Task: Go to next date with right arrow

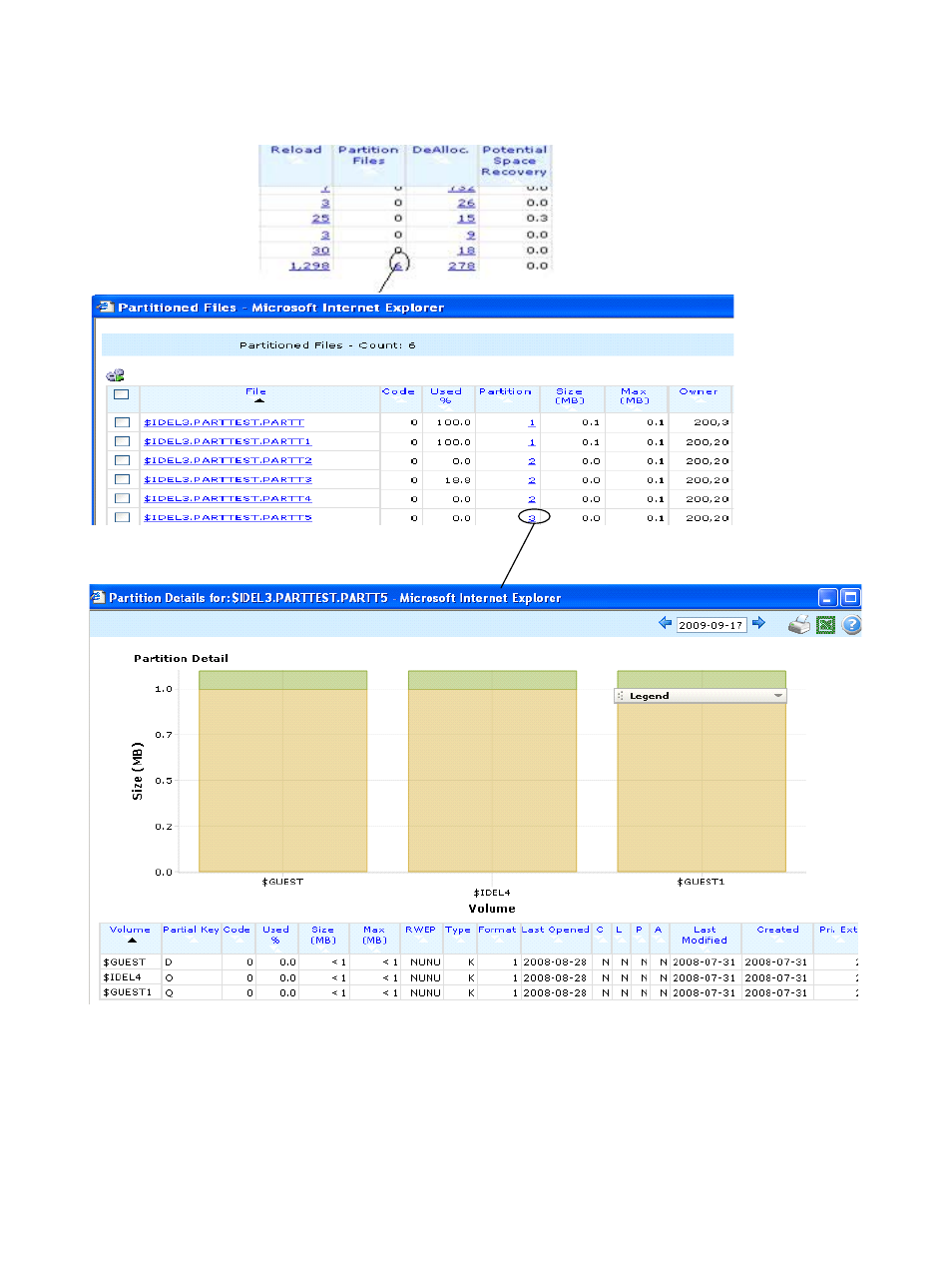Action: coord(758,623)
